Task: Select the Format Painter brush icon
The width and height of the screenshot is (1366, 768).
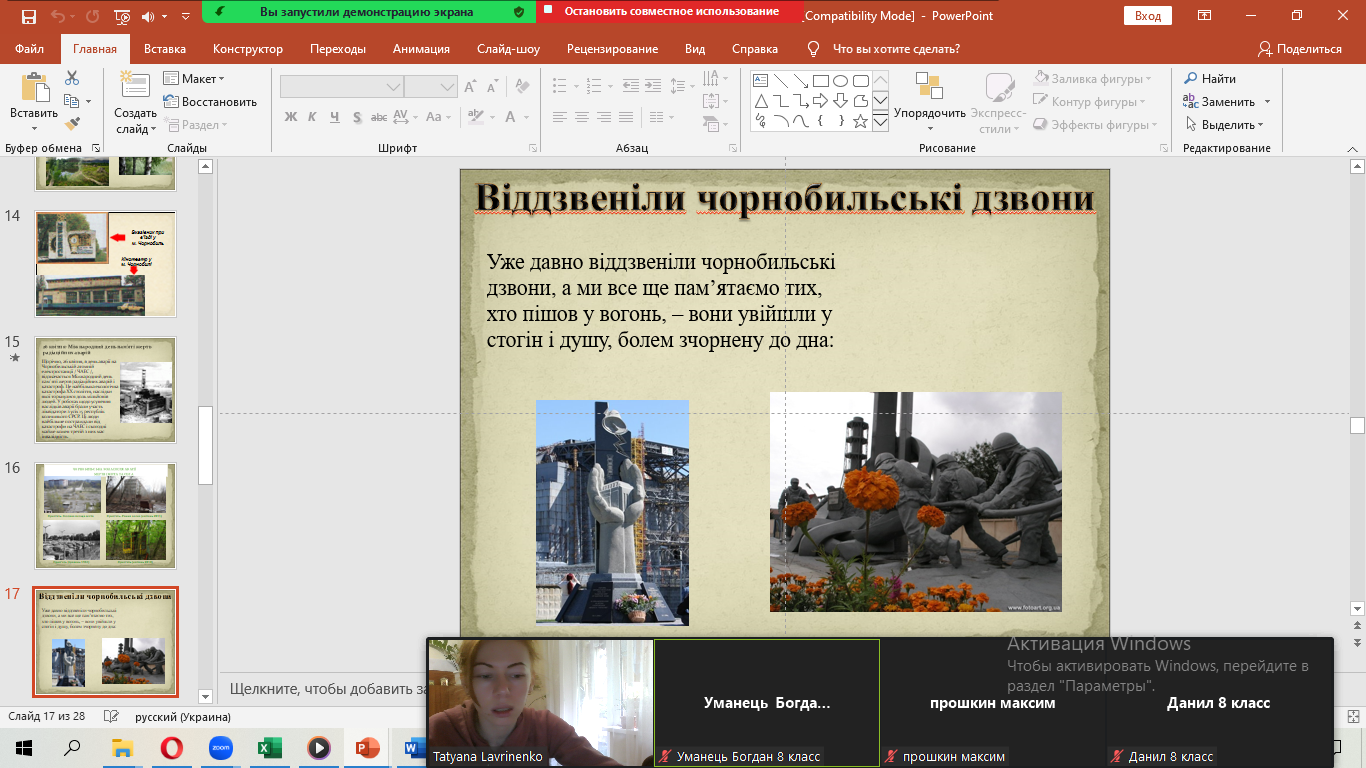Action: pos(72,124)
